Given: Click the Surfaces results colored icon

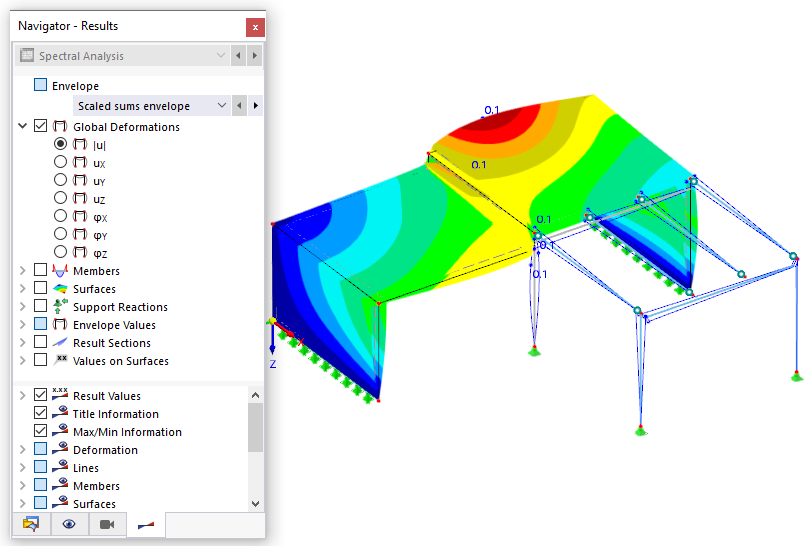Looking at the screenshot, I should coord(60,288).
